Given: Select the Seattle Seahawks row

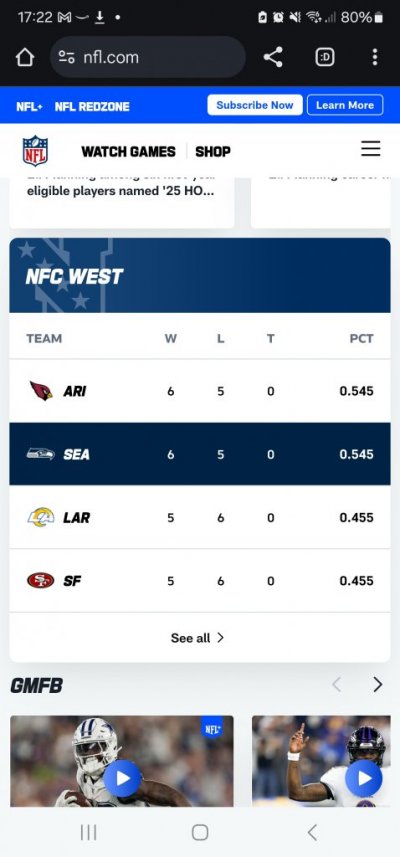Looking at the screenshot, I should (x=200, y=454).
